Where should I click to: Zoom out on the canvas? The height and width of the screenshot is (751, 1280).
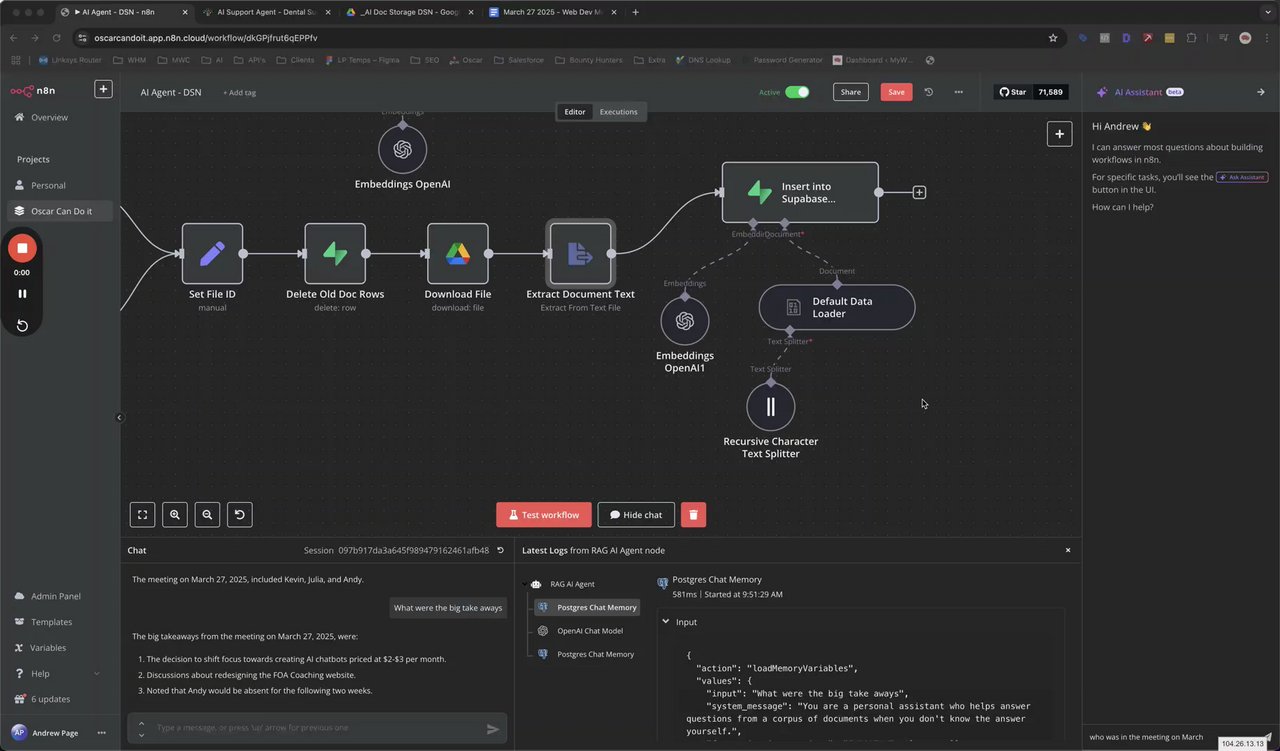pyautogui.click(x=207, y=515)
